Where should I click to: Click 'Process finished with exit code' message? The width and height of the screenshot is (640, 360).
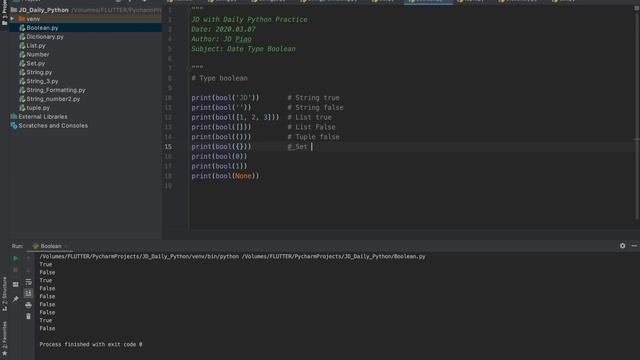pos(91,344)
